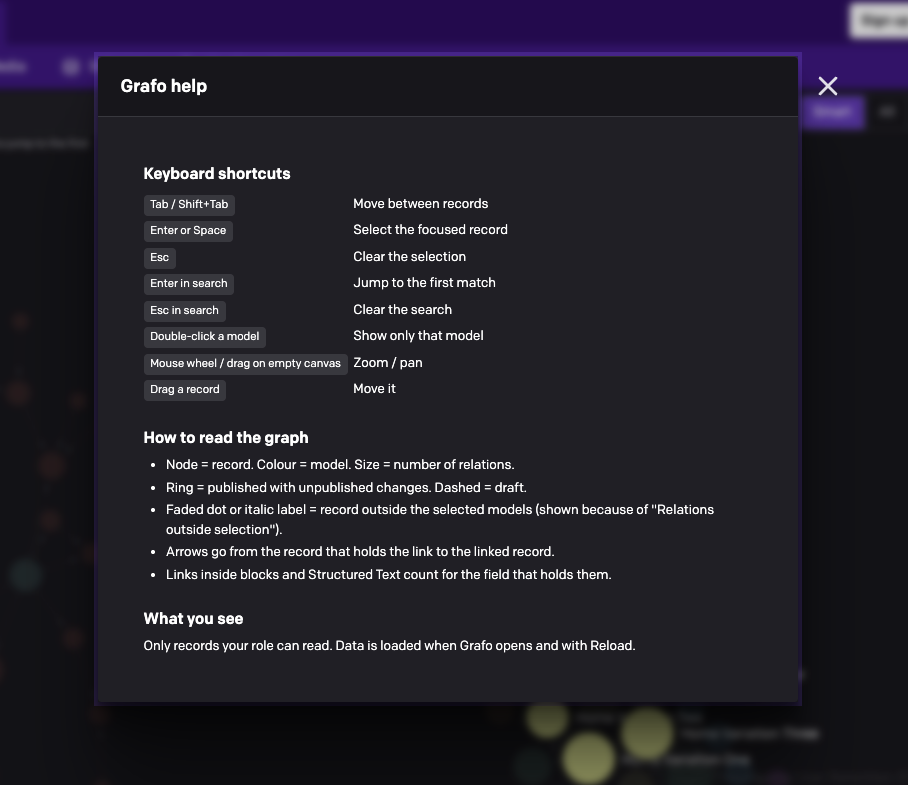Click the Select the focused record text
This screenshot has height=785, width=908.
430,230
